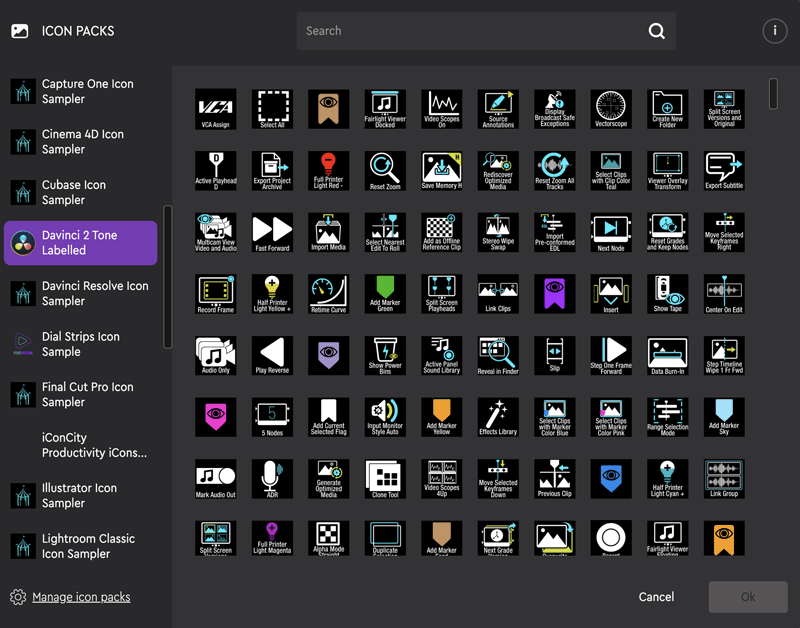Pick the Link Clips icon

click(x=498, y=294)
